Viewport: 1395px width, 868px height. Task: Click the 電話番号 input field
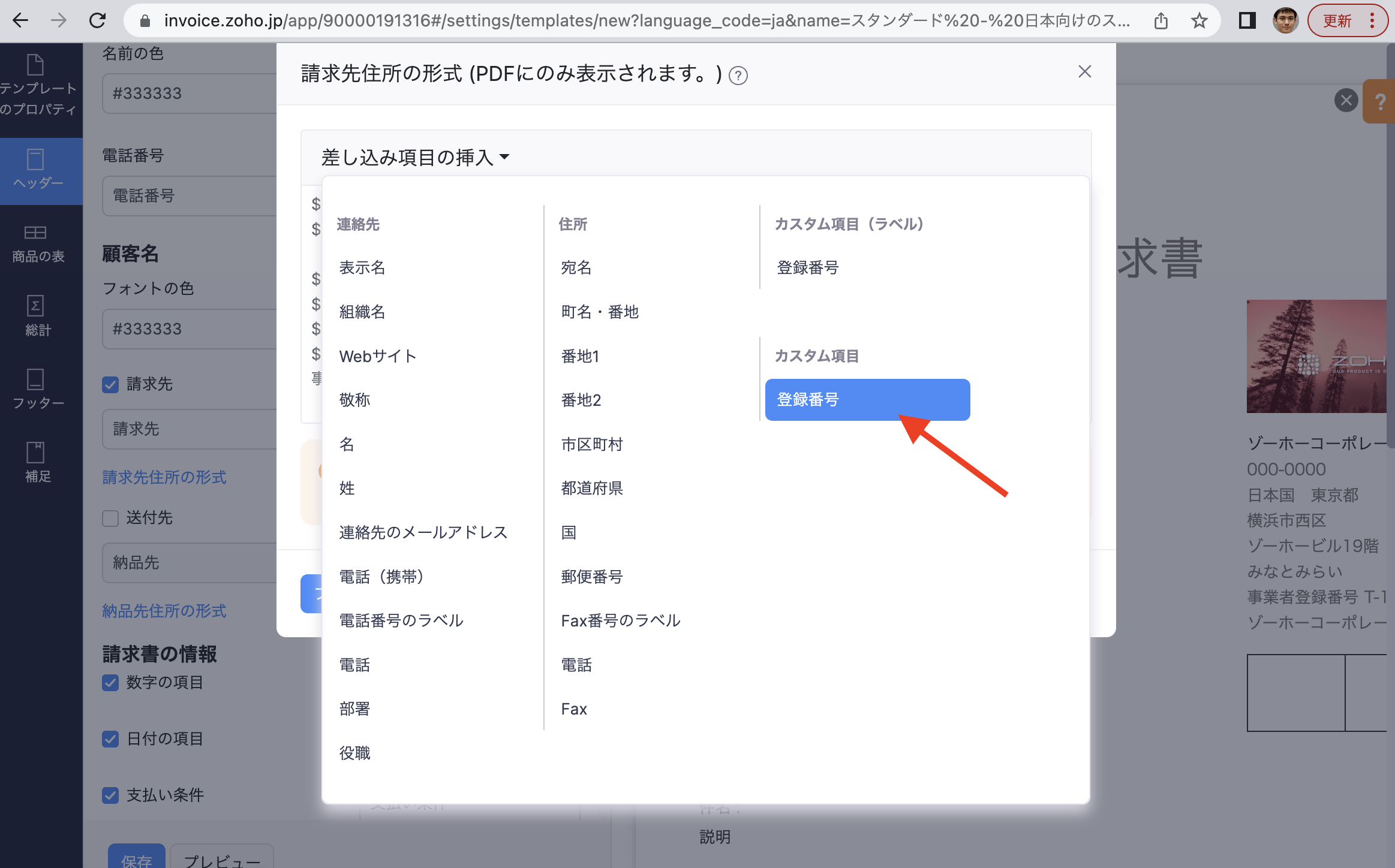pos(189,196)
